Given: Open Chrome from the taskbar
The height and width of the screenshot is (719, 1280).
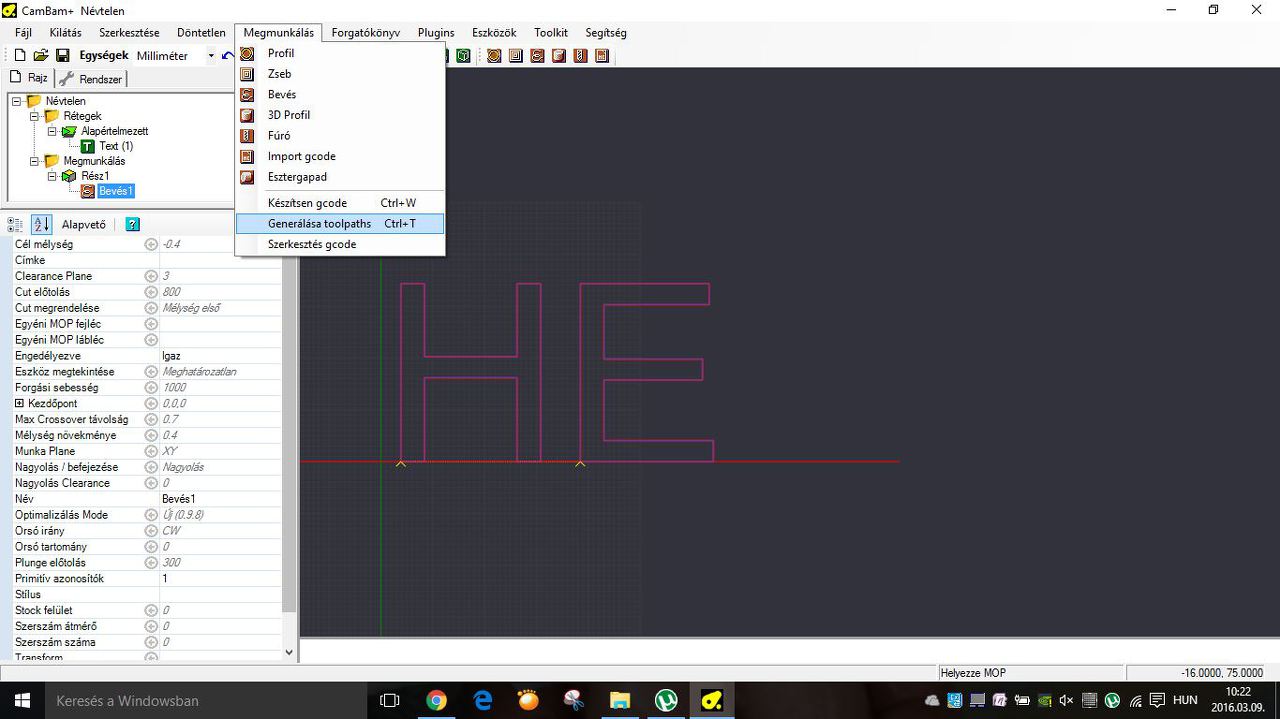Looking at the screenshot, I should [x=436, y=700].
